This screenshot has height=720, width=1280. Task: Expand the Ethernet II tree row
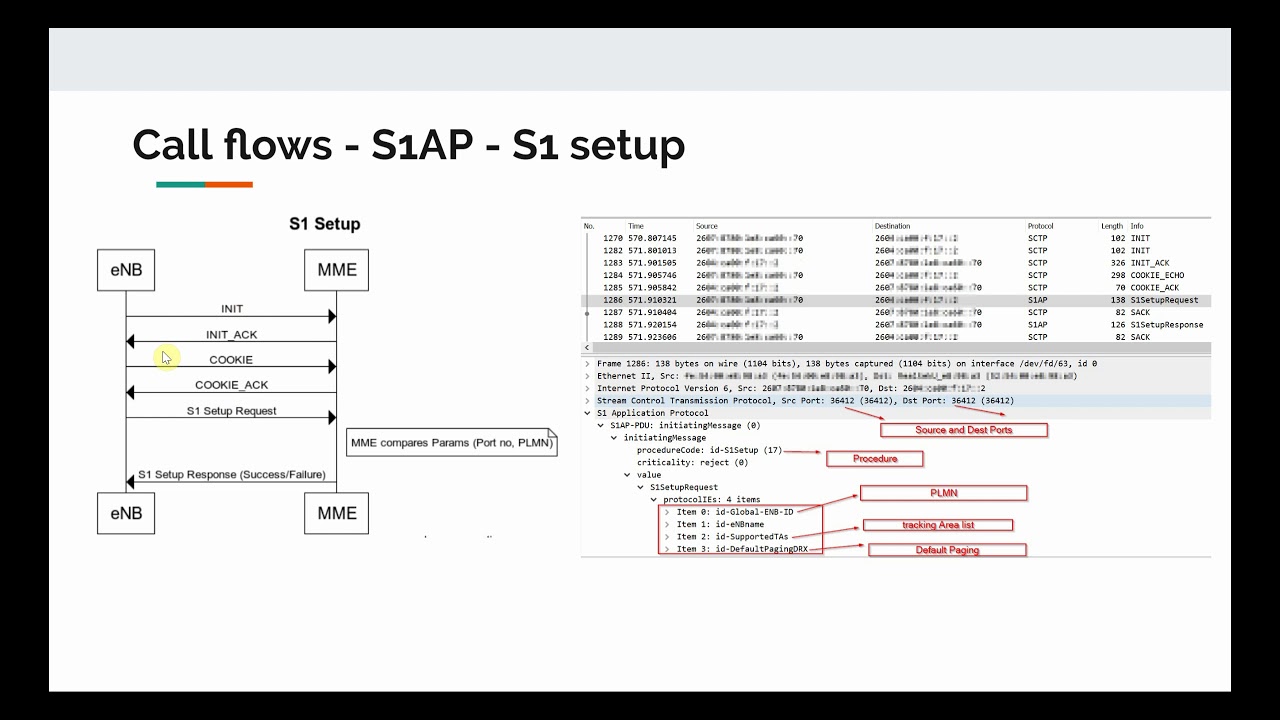pos(588,376)
